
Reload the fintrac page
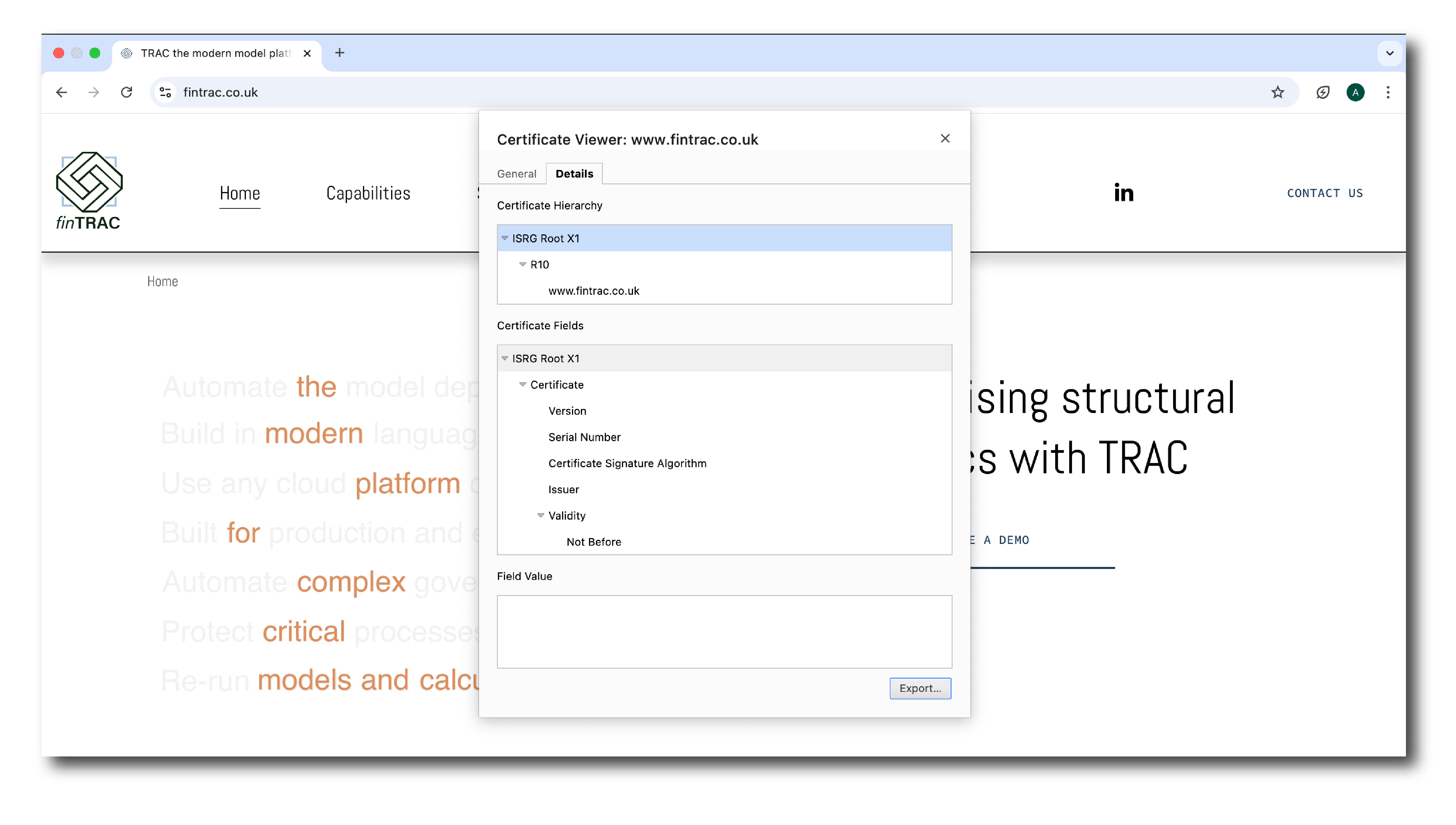[127, 92]
